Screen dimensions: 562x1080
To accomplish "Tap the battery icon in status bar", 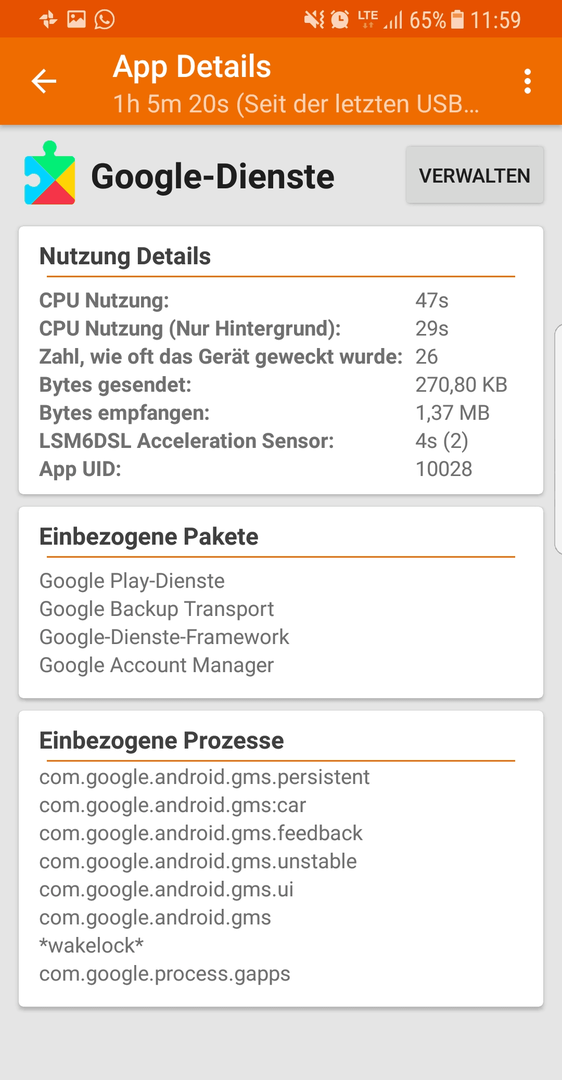I will point(457,20).
